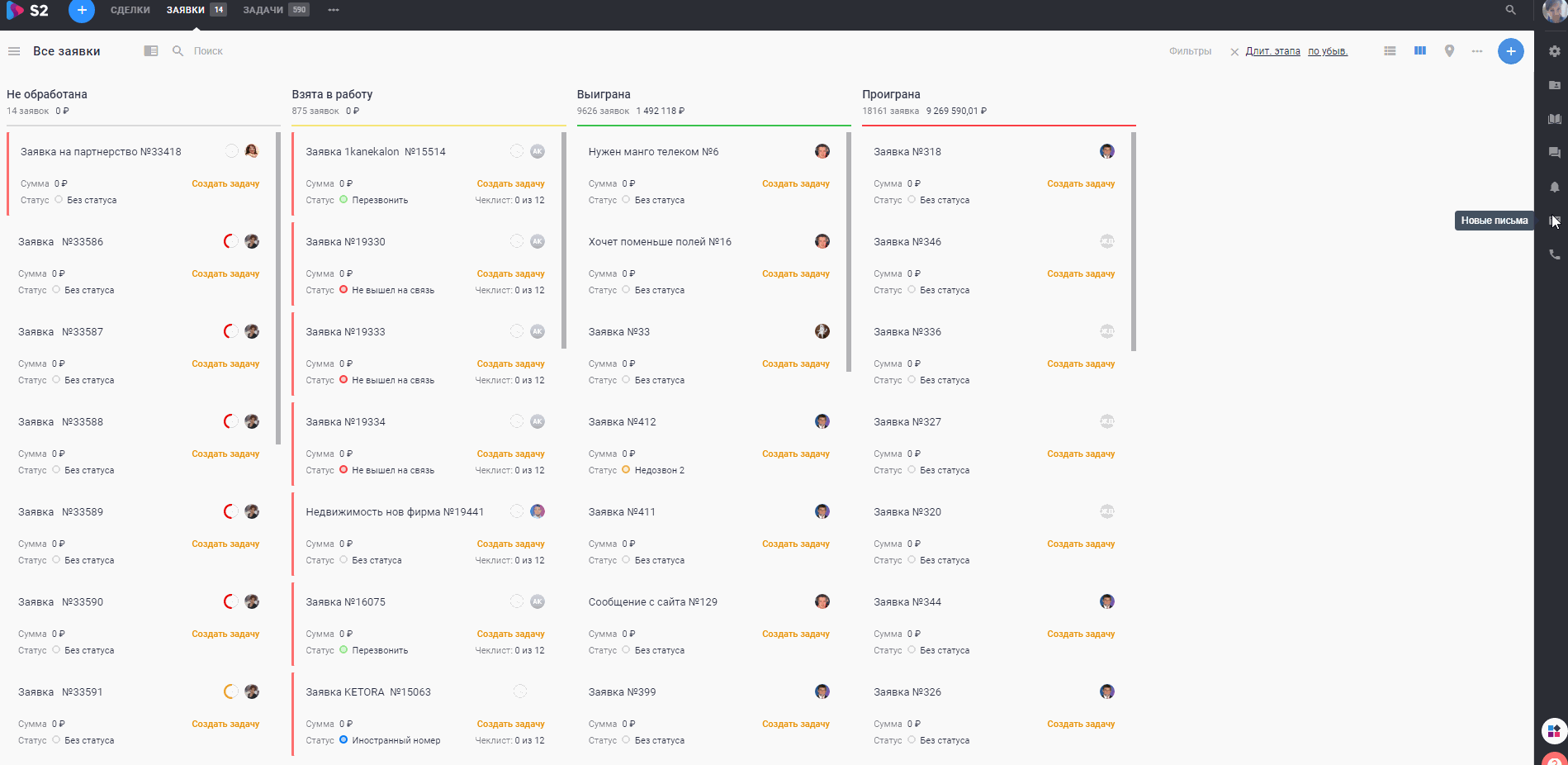
Task: Toggle the status circle on Заявка №33586
Action: click(x=230, y=241)
